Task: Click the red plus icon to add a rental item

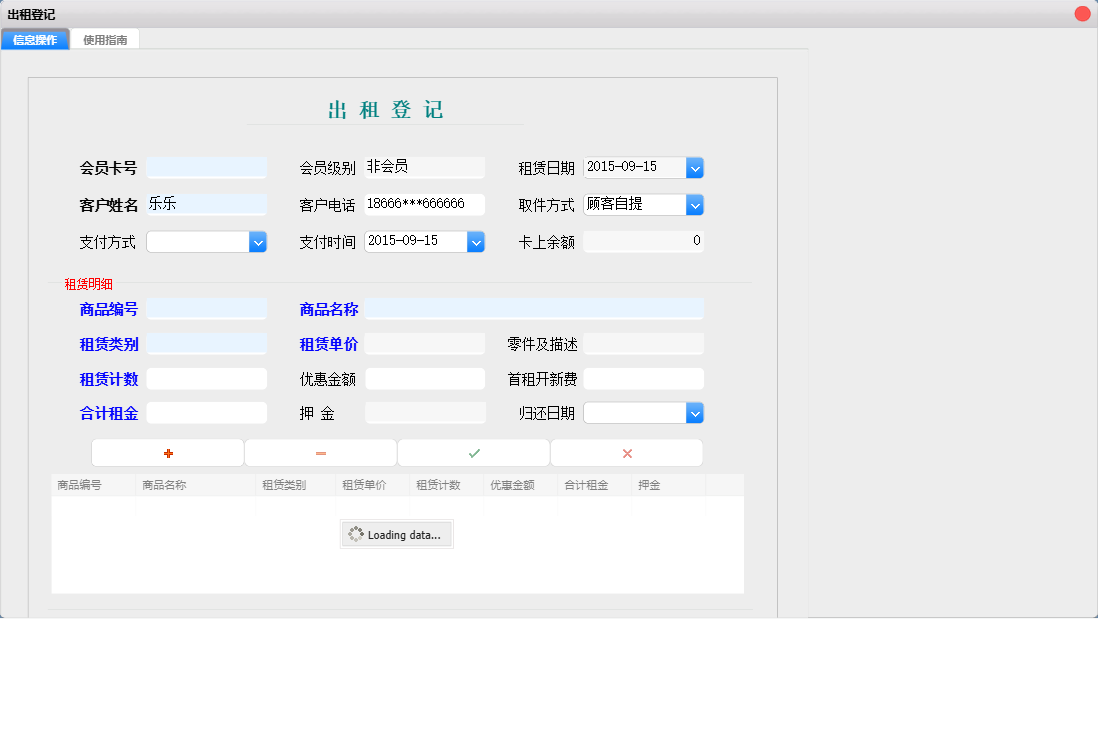Action: click(x=167, y=452)
